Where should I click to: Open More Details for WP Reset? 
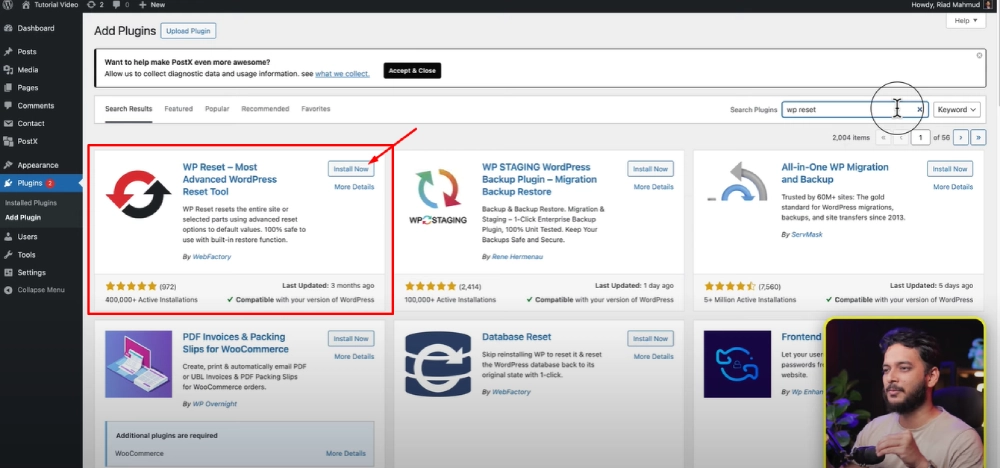354,187
